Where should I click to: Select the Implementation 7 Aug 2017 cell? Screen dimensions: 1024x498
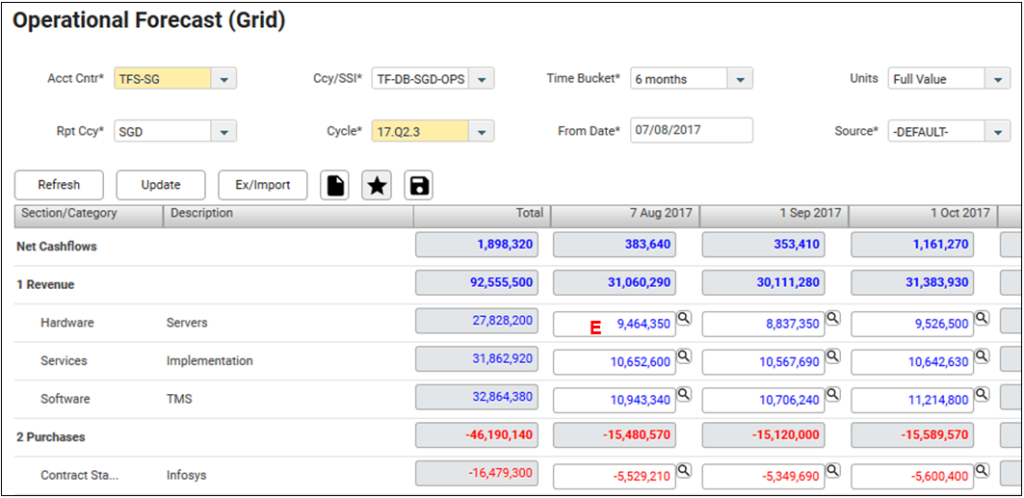pyautogui.click(x=614, y=361)
